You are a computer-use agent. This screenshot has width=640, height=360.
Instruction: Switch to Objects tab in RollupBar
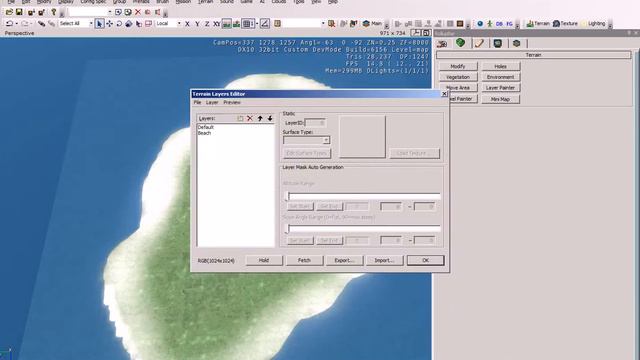coord(442,43)
